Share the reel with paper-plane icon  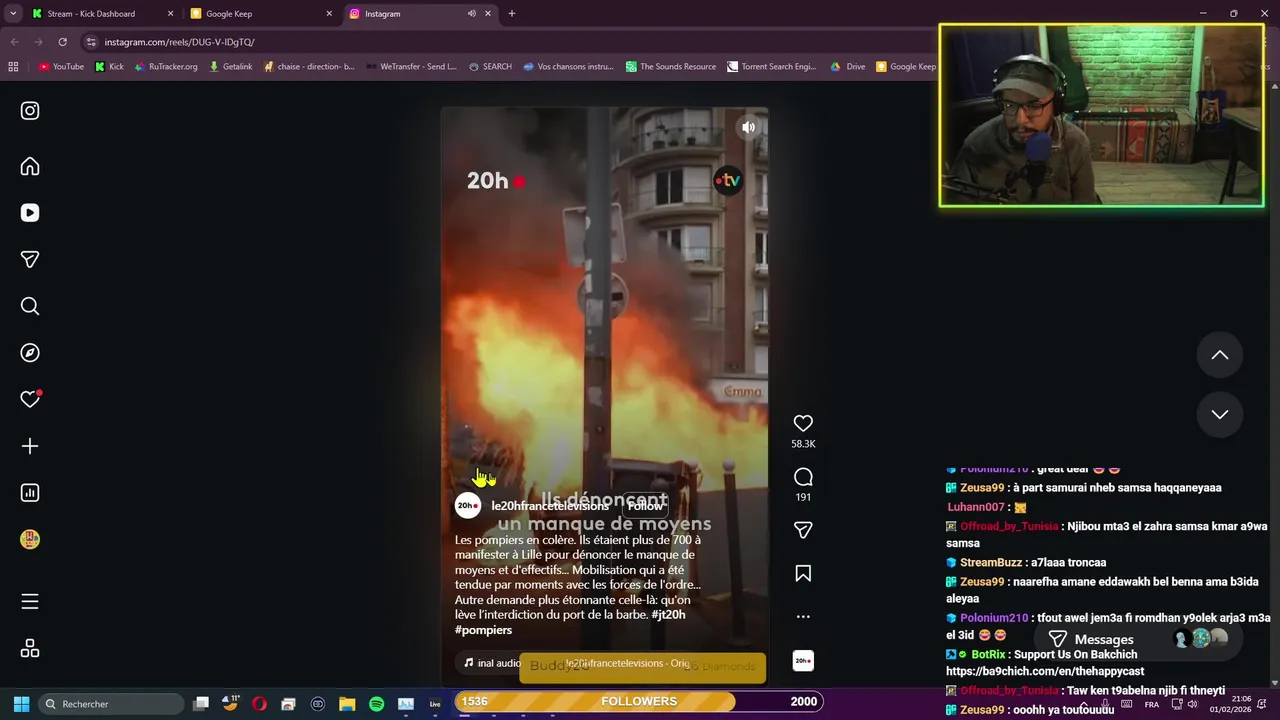click(803, 530)
